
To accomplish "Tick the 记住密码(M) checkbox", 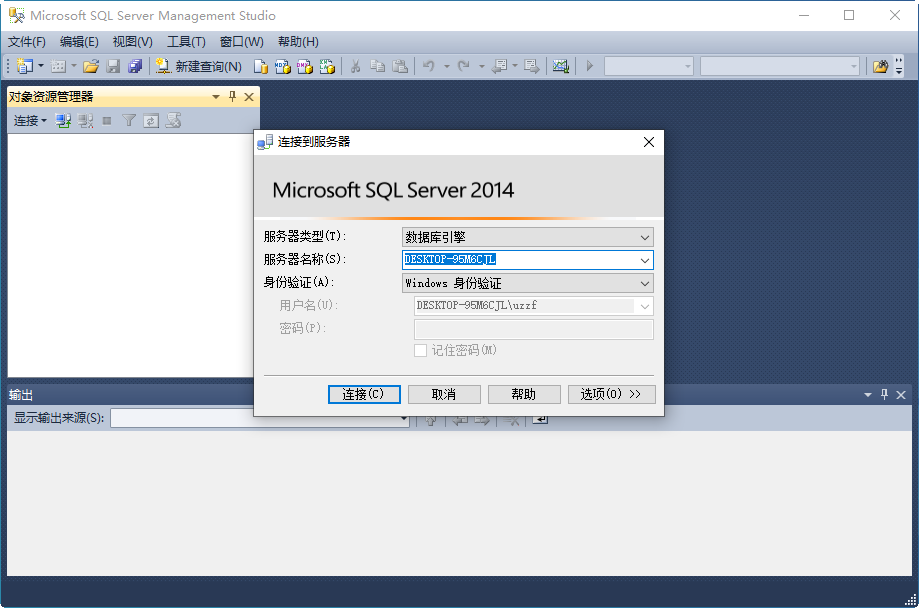I will pyautogui.click(x=420, y=351).
